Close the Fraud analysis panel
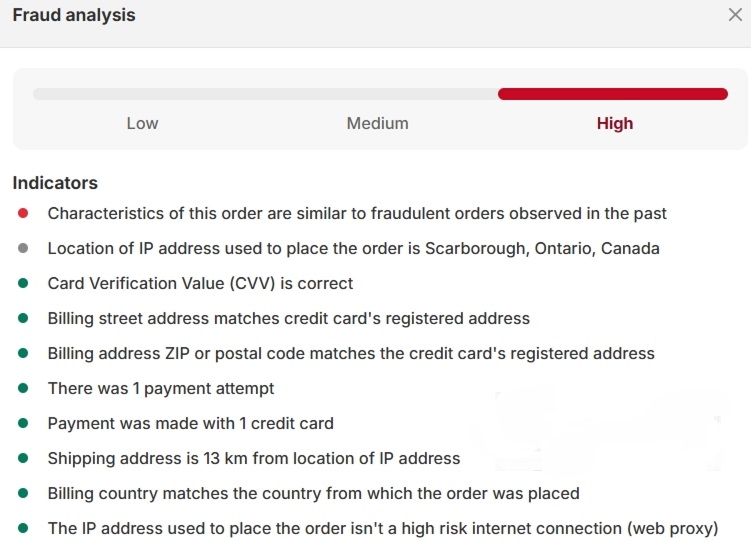The image size is (751, 542). pyautogui.click(x=735, y=15)
